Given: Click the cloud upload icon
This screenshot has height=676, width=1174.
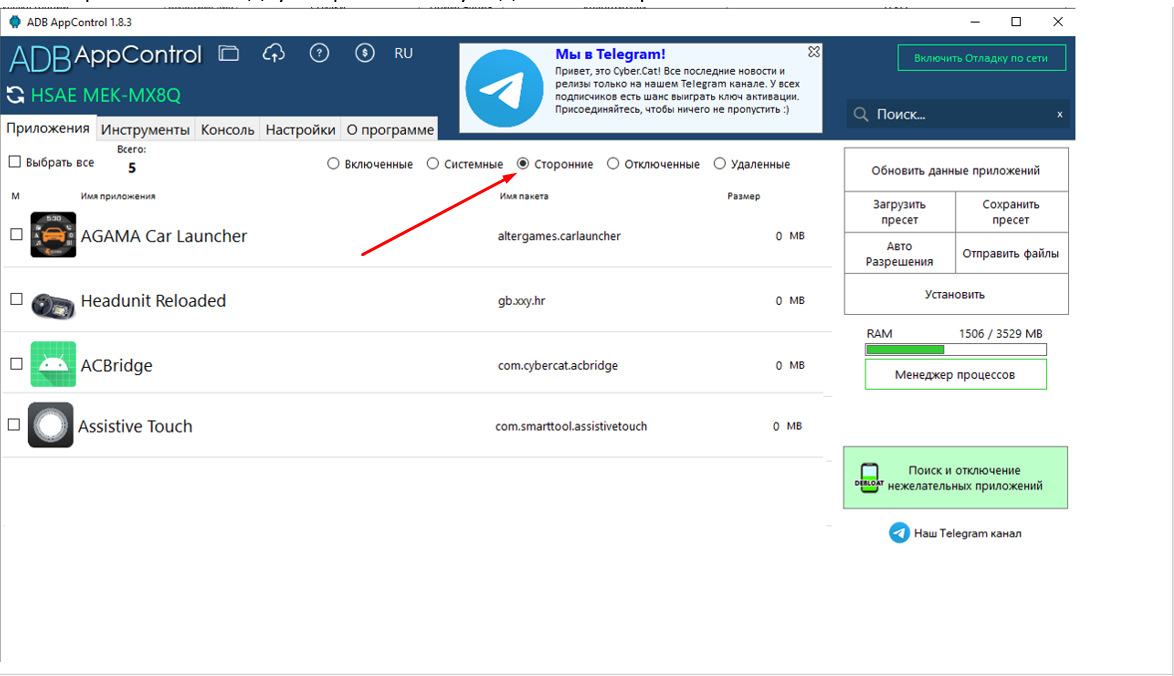Looking at the screenshot, I should (x=273, y=53).
